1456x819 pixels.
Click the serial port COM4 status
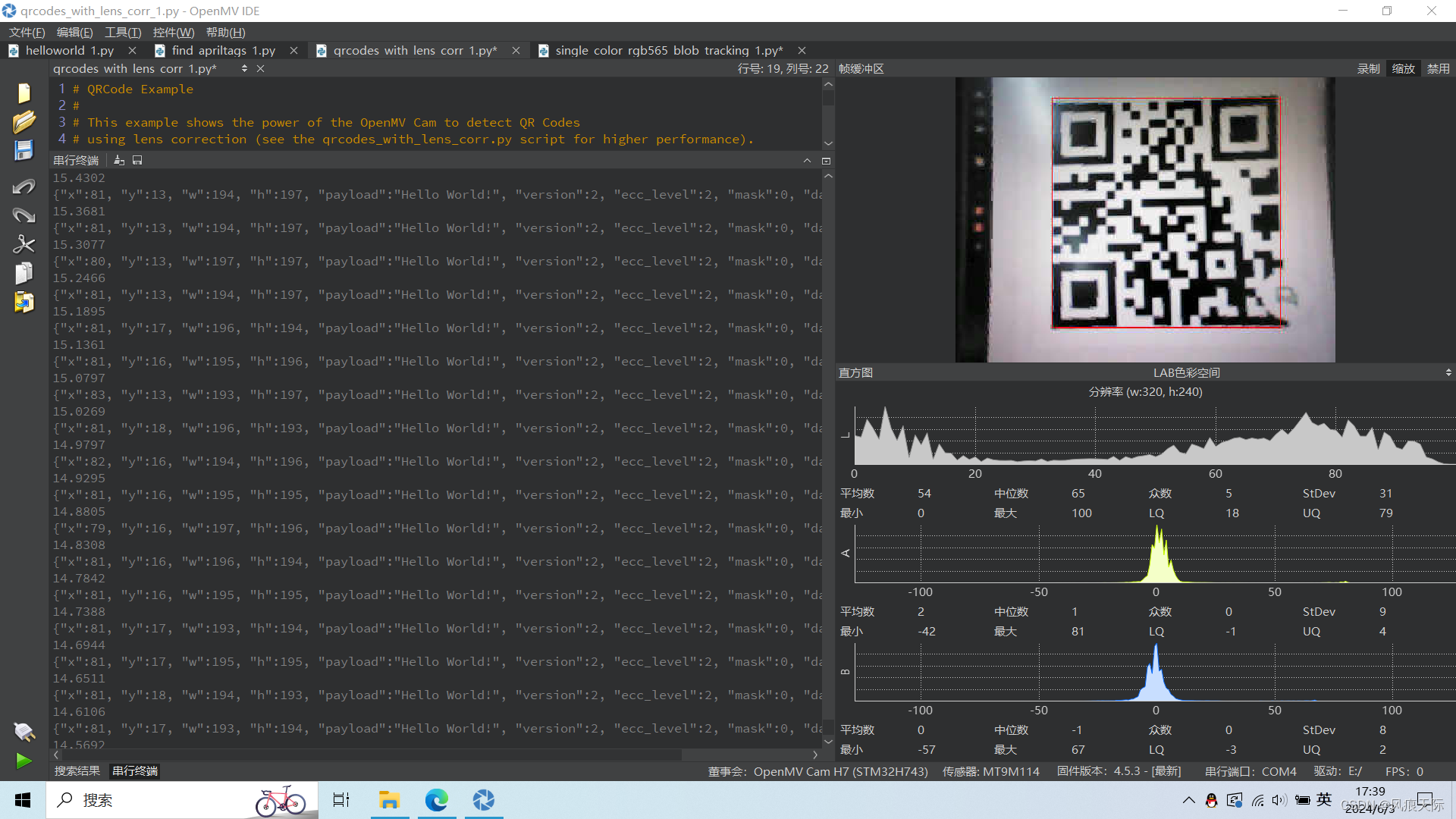1250,771
